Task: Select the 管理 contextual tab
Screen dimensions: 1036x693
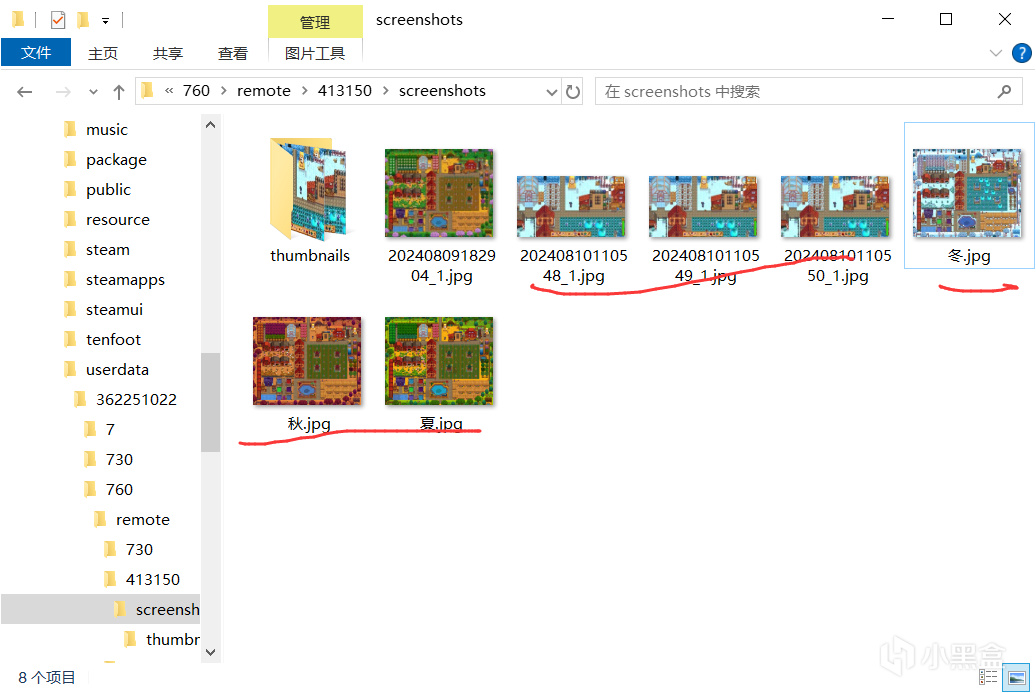Action: (x=315, y=22)
